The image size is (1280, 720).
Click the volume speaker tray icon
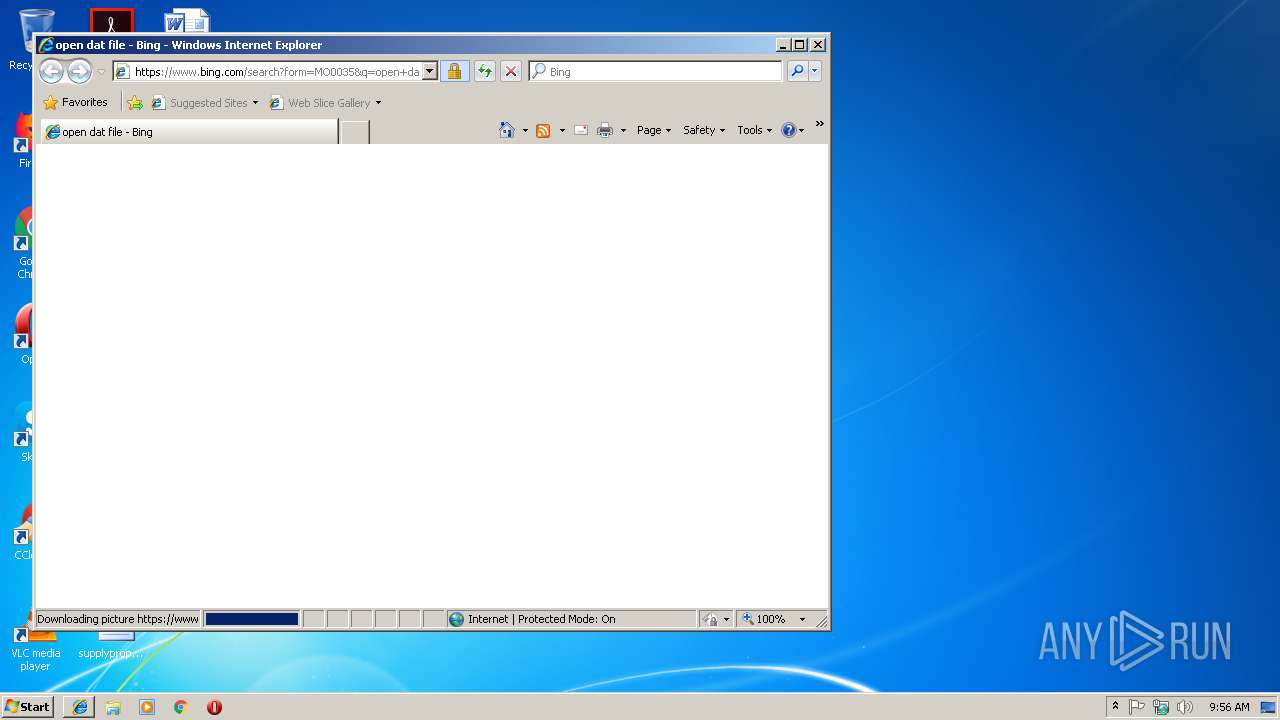[x=1185, y=706]
